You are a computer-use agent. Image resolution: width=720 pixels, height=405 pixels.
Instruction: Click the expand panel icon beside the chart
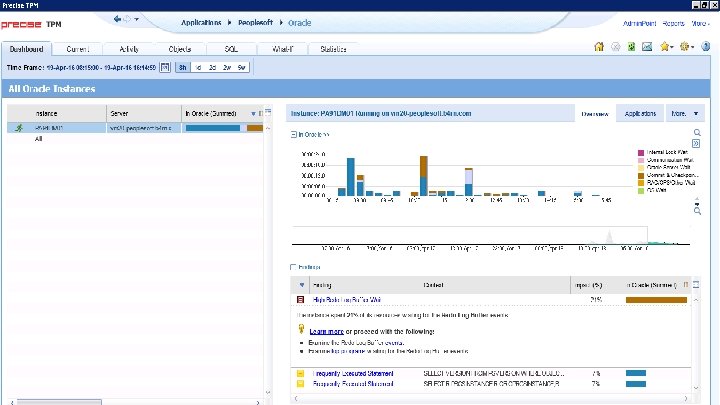pos(696,144)
